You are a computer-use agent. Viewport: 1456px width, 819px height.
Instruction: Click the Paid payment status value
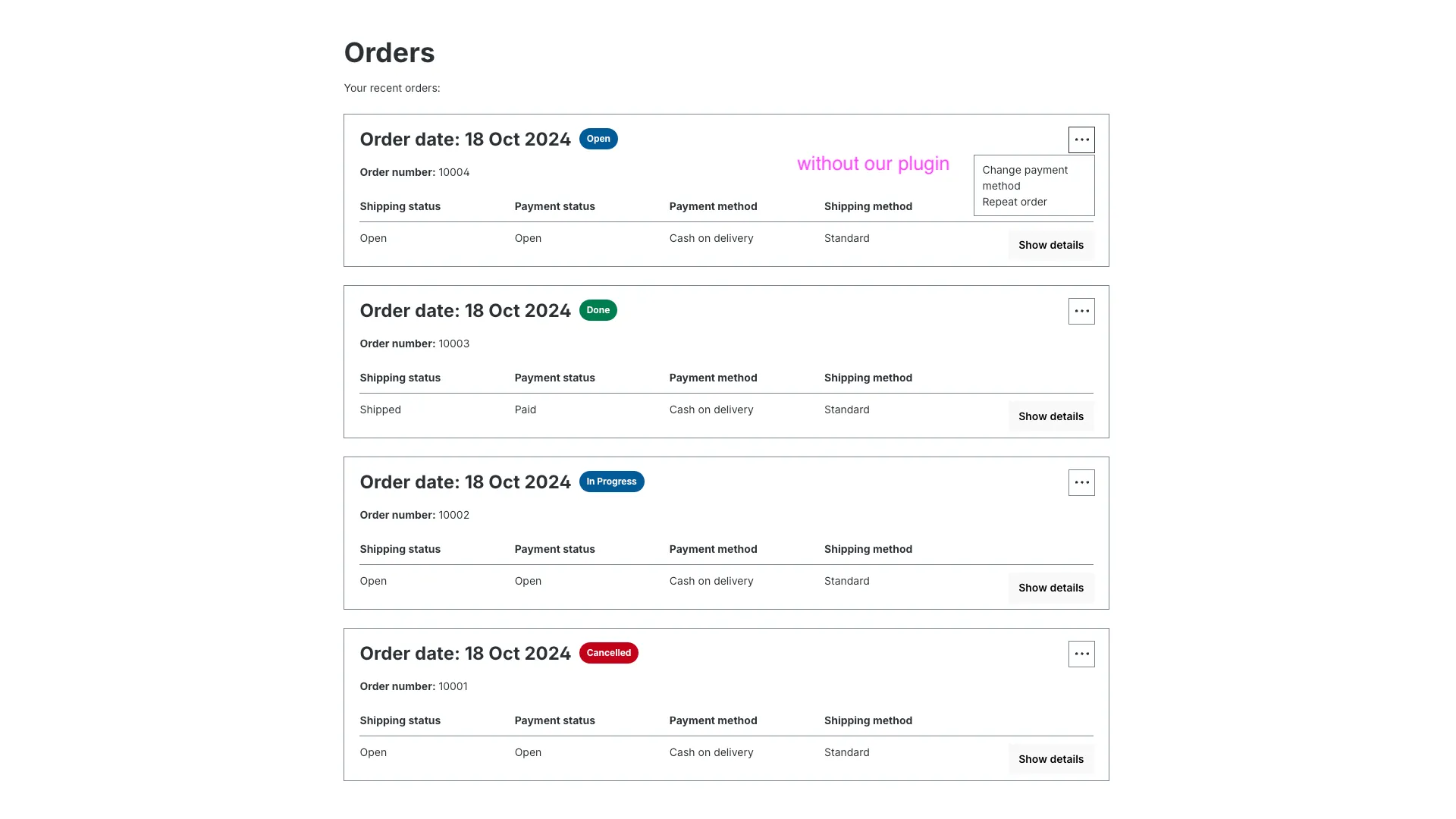(525, 409)
